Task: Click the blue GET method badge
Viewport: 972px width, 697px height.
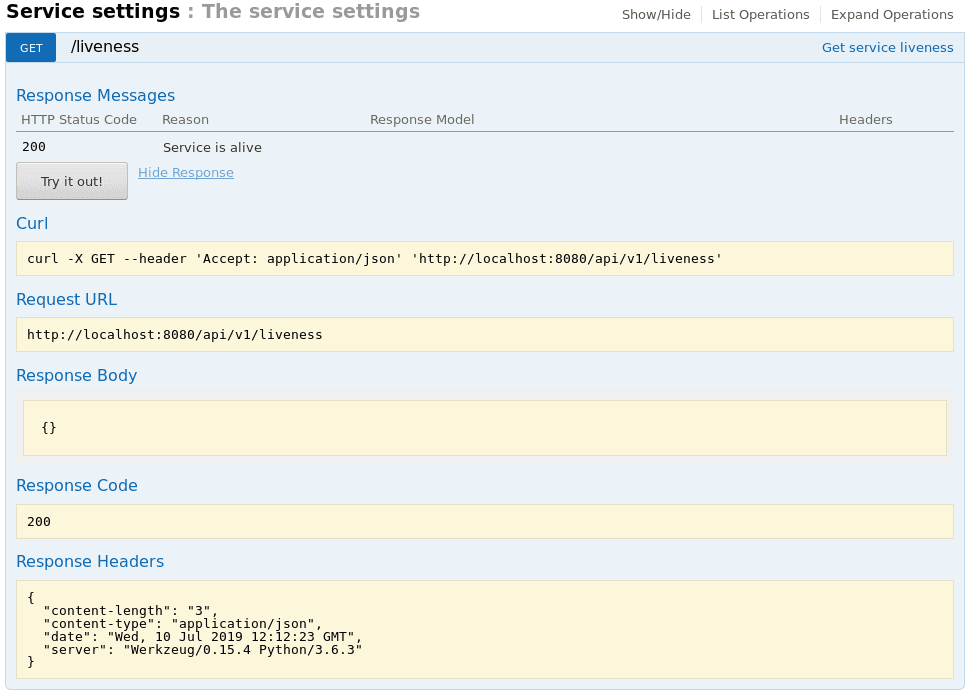Action: [x=31, y=48]
